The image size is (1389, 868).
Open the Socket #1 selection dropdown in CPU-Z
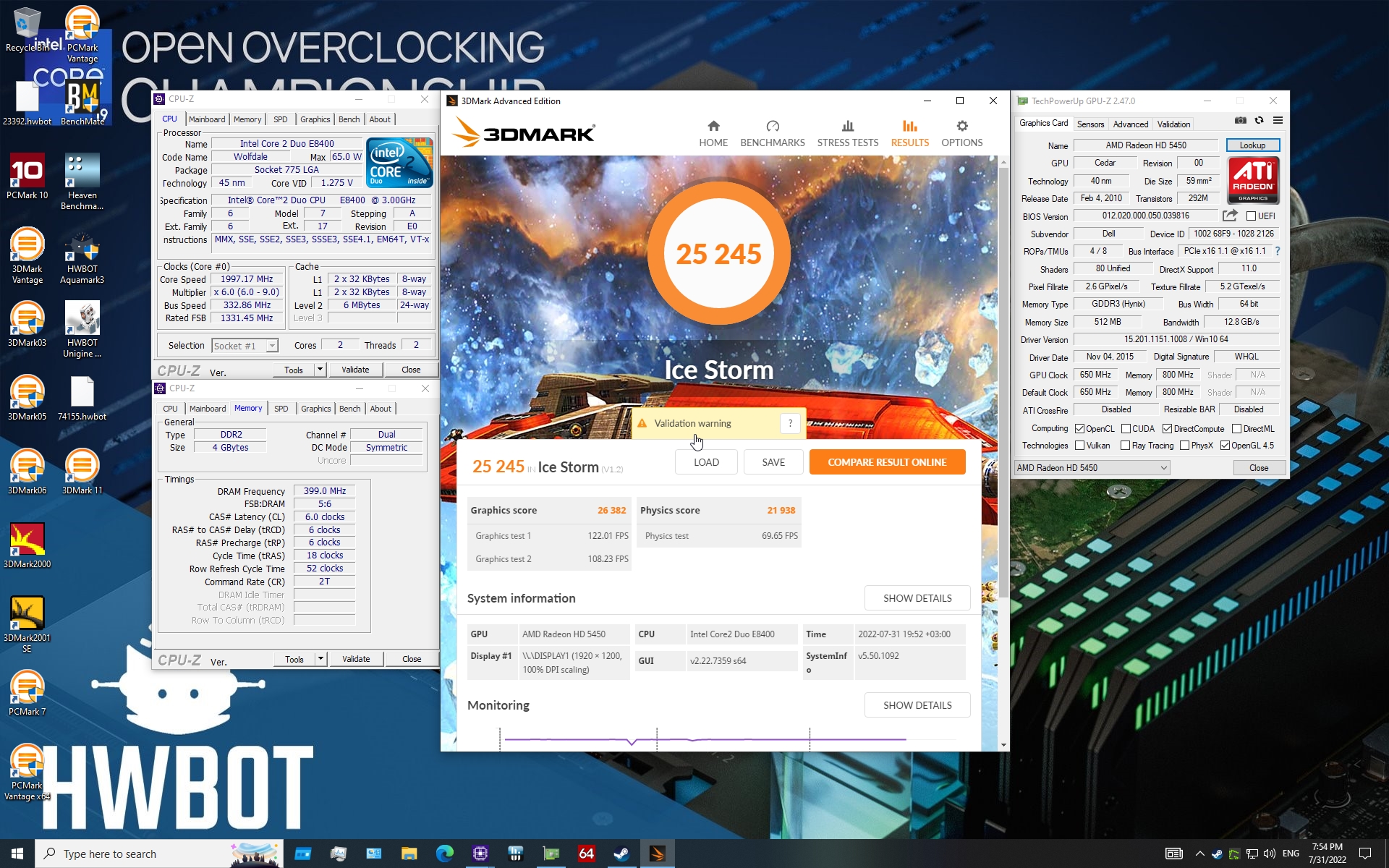(x=245, y=346)
